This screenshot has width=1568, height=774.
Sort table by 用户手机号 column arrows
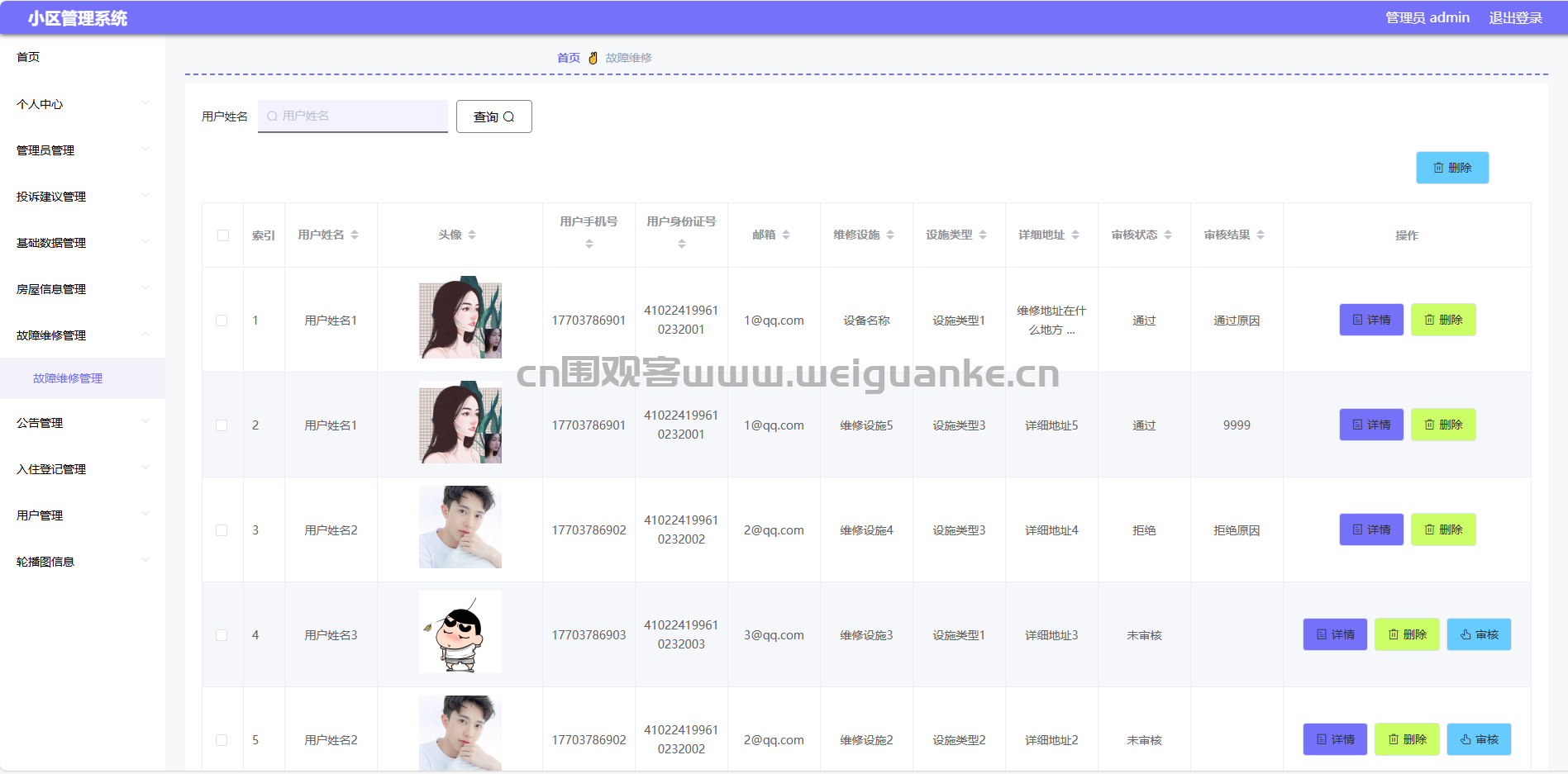point(589,244)
